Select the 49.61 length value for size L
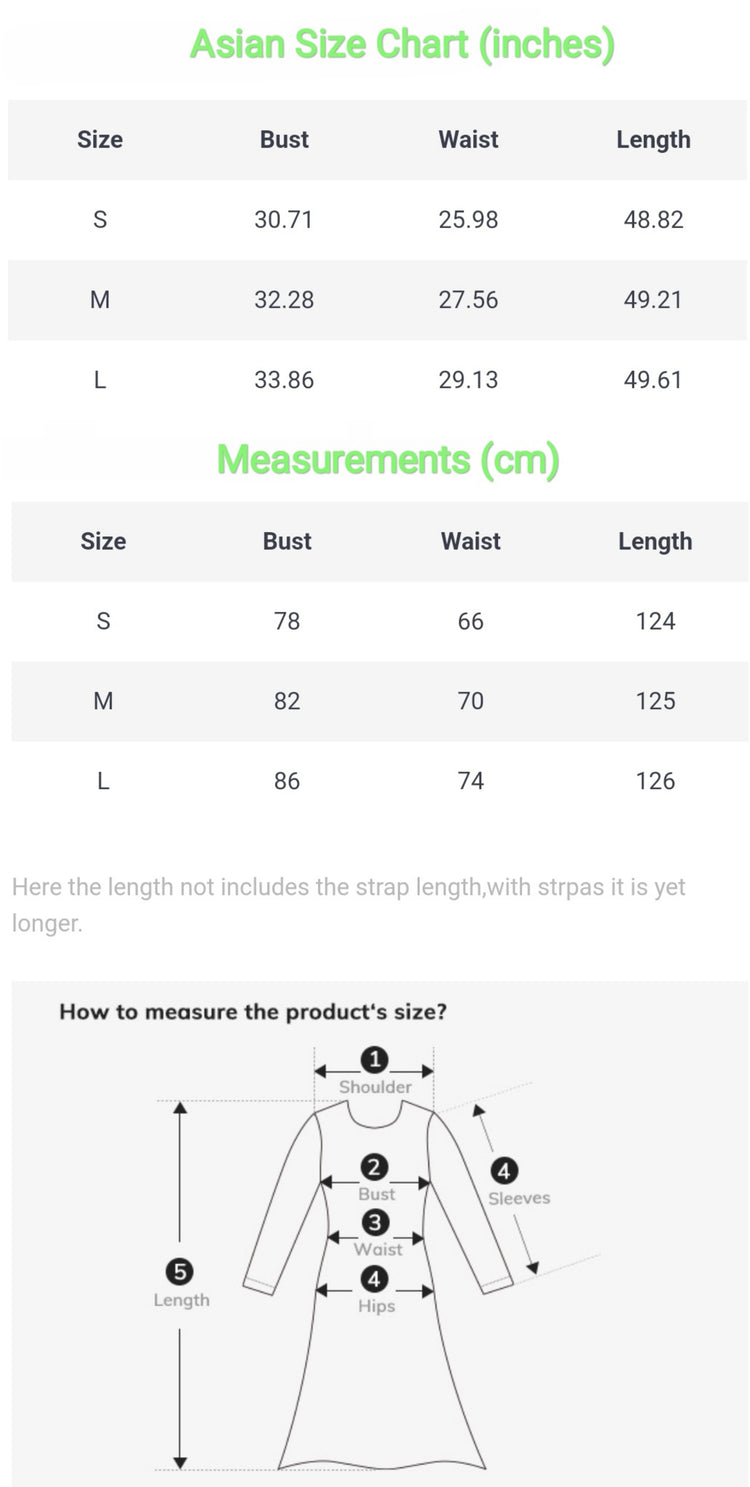 [x=653, y=380]
